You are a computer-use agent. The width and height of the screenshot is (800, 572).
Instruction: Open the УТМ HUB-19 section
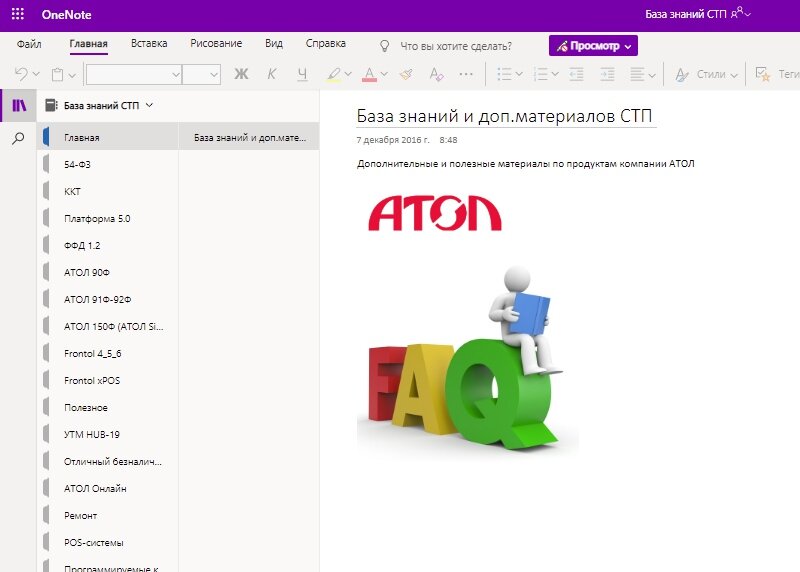click(108, 435)
